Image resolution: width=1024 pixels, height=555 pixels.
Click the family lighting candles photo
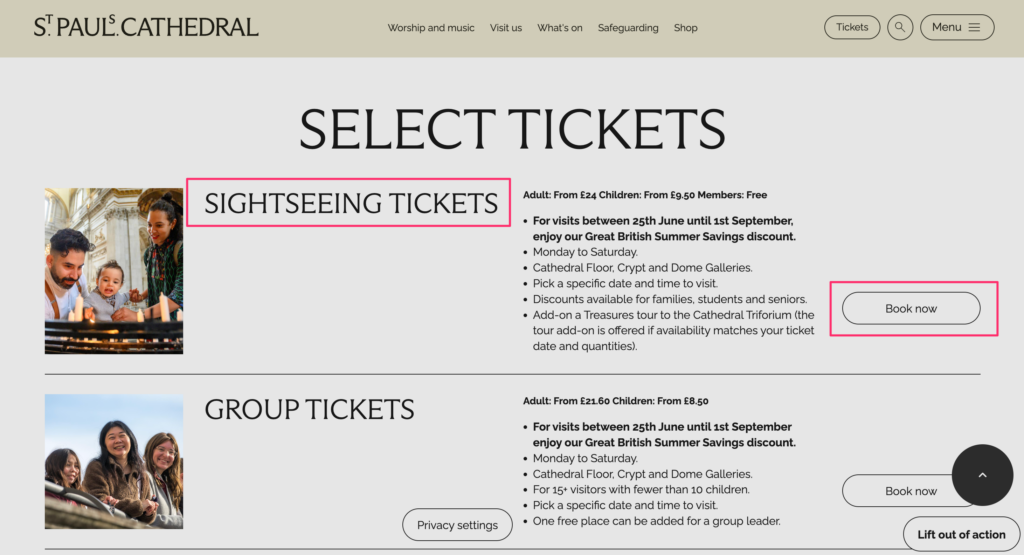point(114,271)
